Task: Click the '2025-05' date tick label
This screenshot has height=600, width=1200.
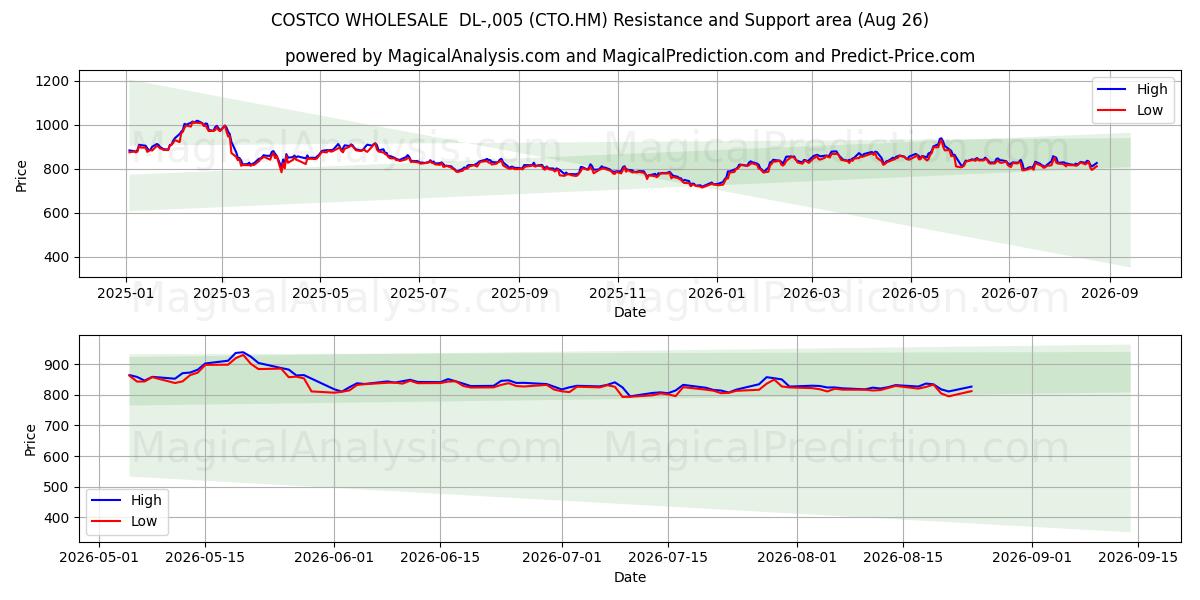Action: pos(320,294)
